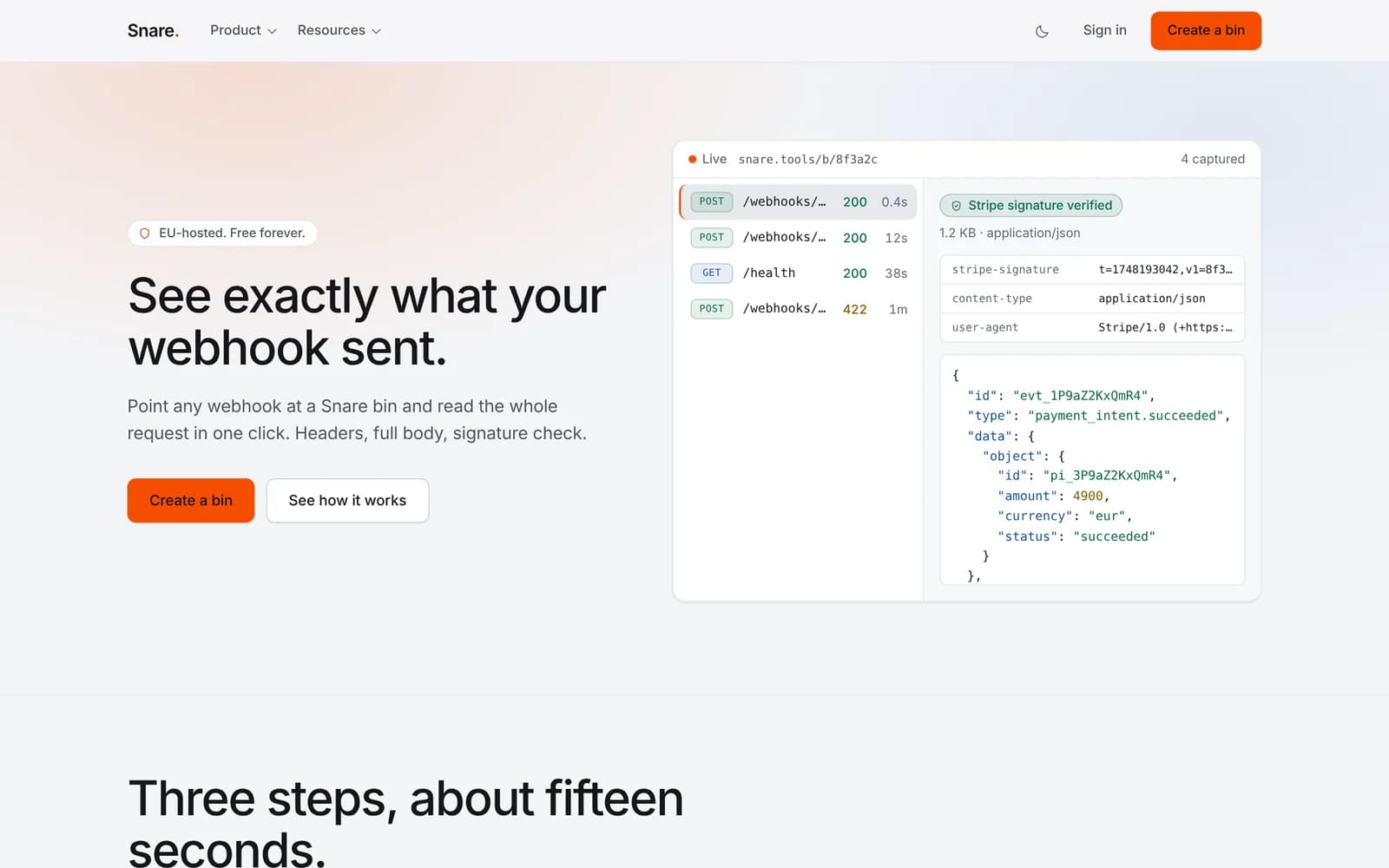Image resolution: width=1389 pixels, height=868 pixels.
Task: Click the 422 status code
Action: (x=854, y=309)
